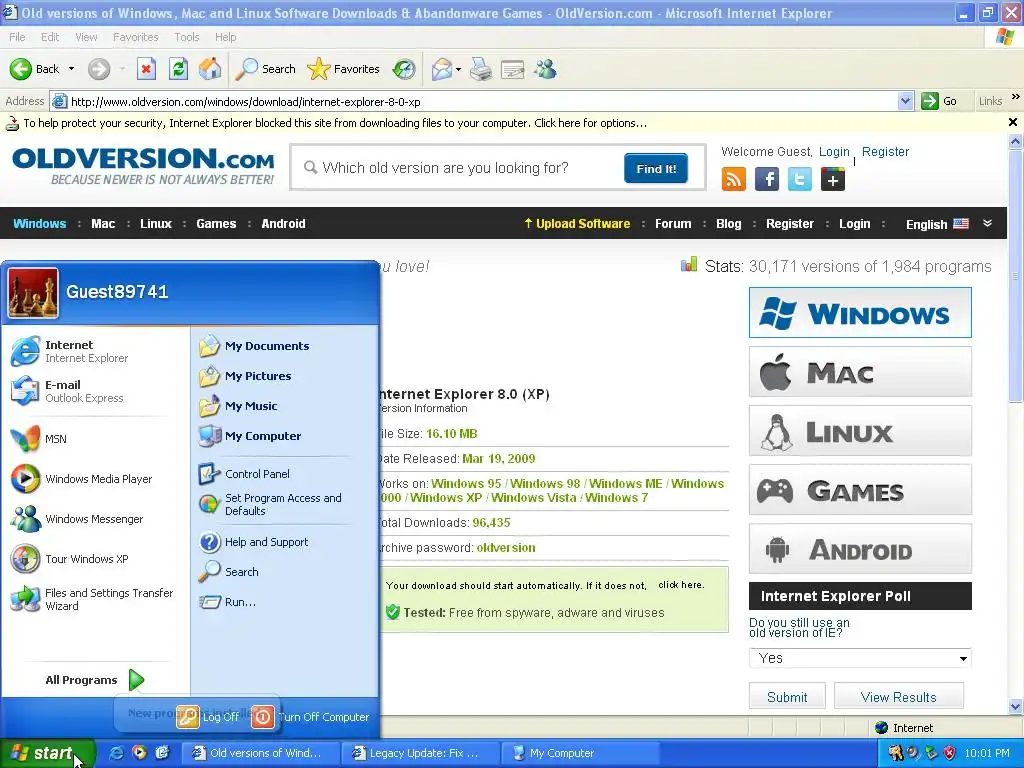Click the Refresh page icon
This screenshot has width=1024, height=768.
pos(178,69)
